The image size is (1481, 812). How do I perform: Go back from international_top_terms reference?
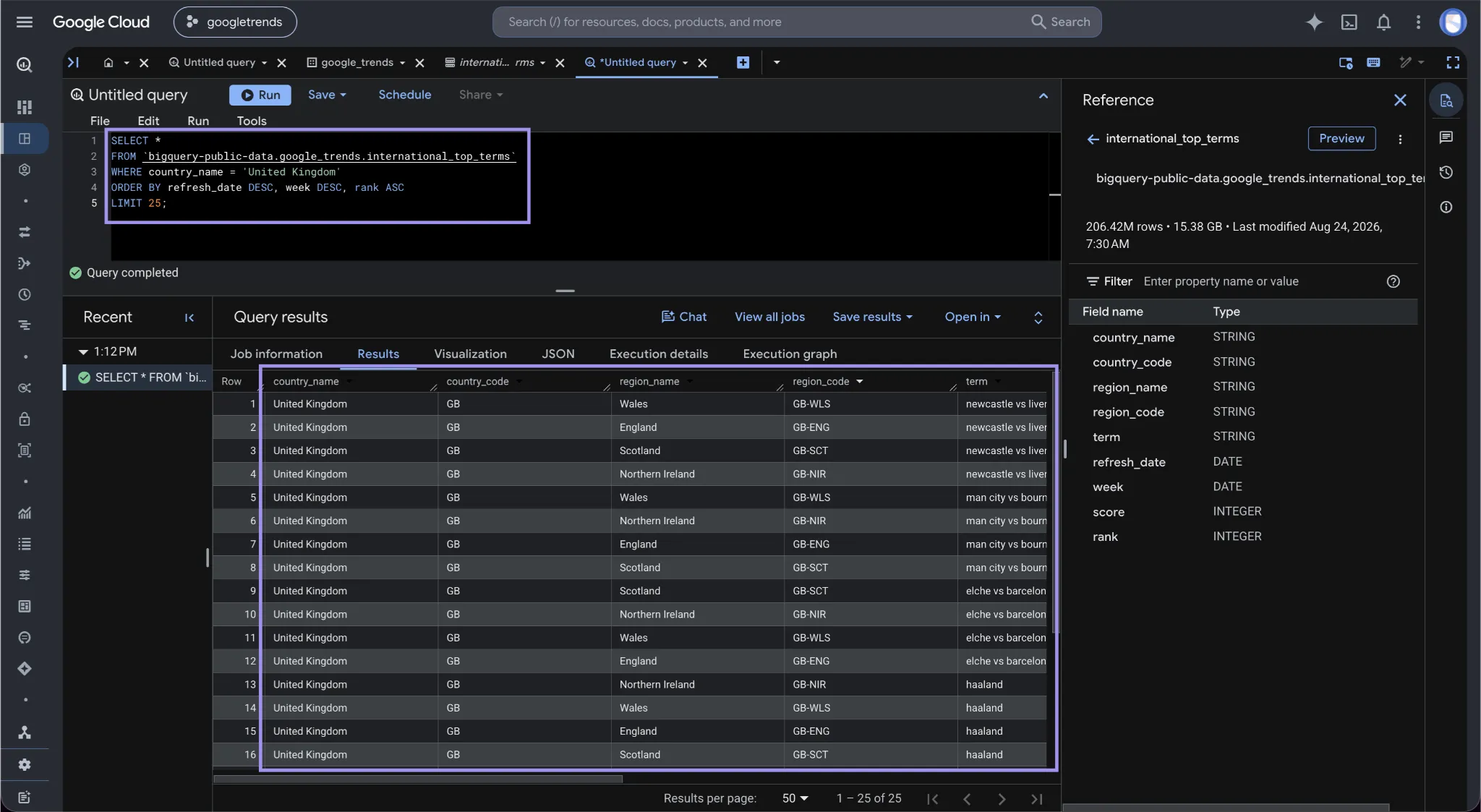[1093, 139]
